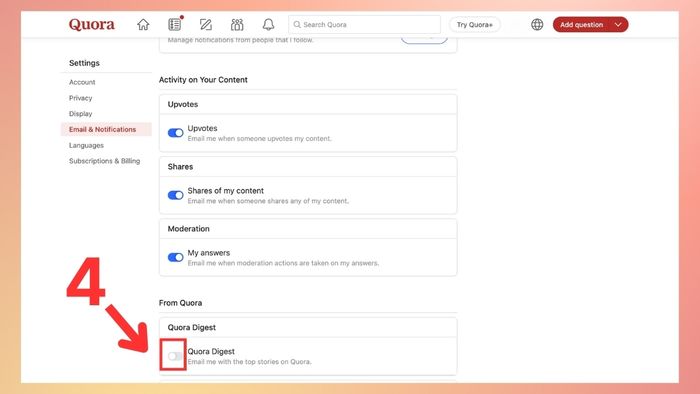Open the Answer pencil icon
Screen dimensions: 700x394
[x=206, y=25]
